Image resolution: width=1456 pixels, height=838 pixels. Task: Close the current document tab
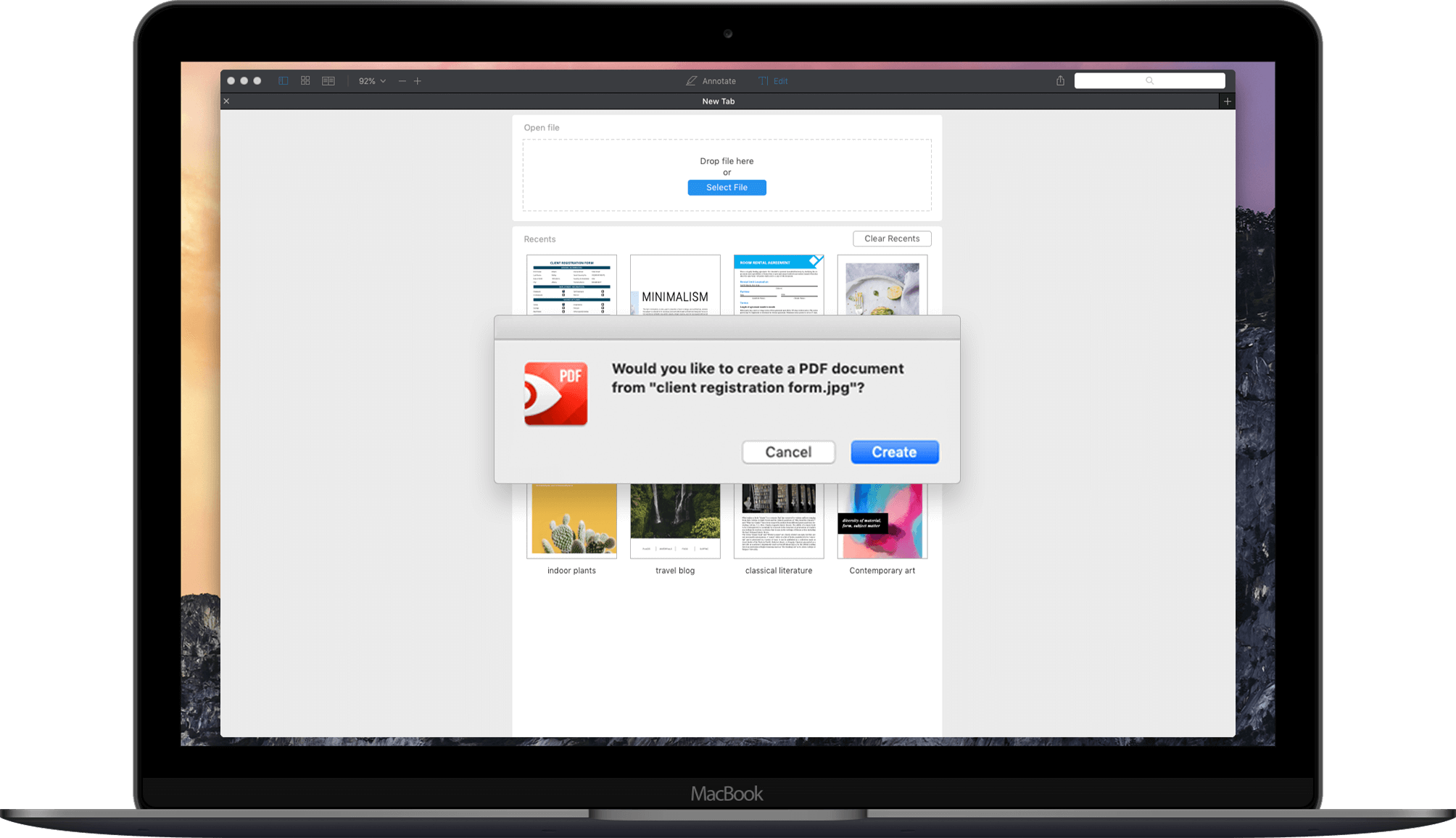pyautogui.click(x=227, y=100)
